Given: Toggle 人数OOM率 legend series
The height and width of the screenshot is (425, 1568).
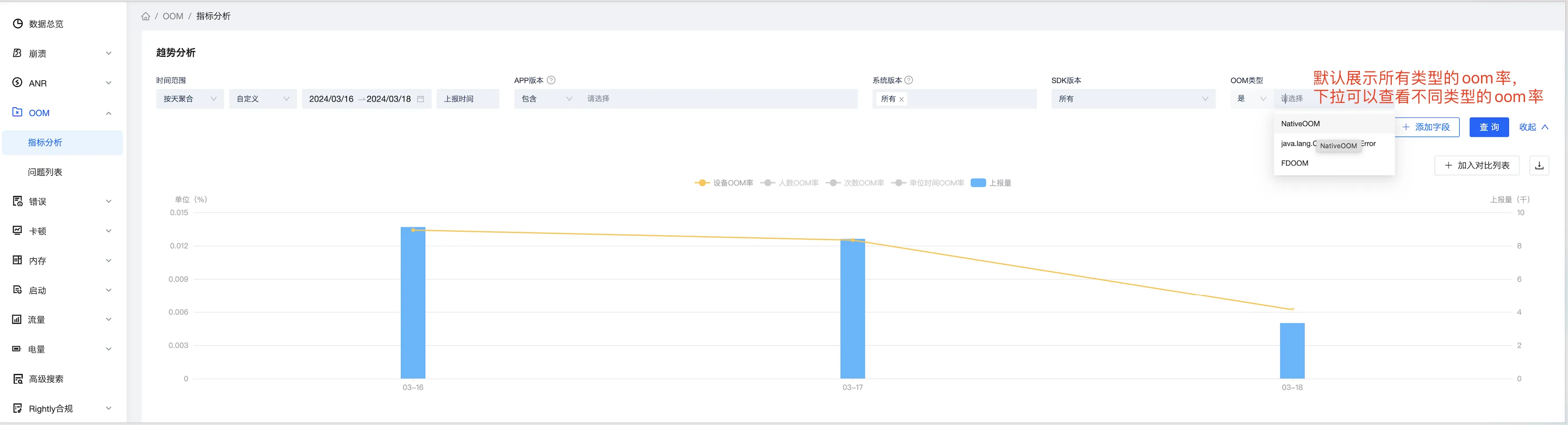Looking at the screenshot, I should [x=789, y=183].
